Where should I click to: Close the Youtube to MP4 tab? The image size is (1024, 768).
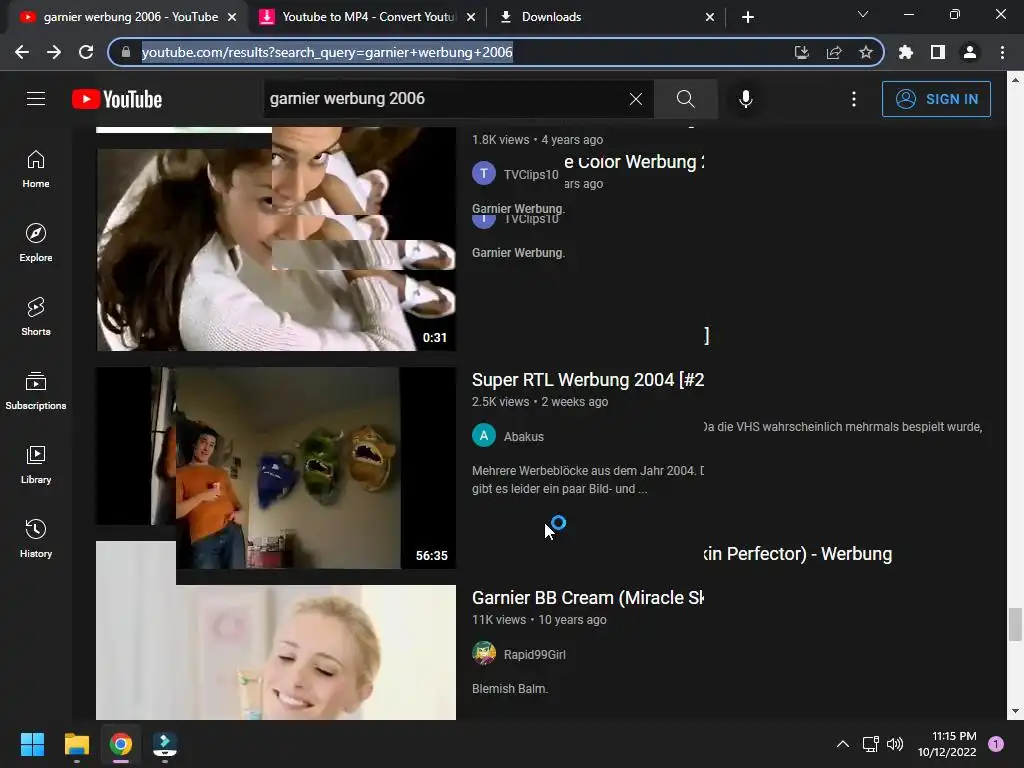pyautogui.click(x=471, y=17)
